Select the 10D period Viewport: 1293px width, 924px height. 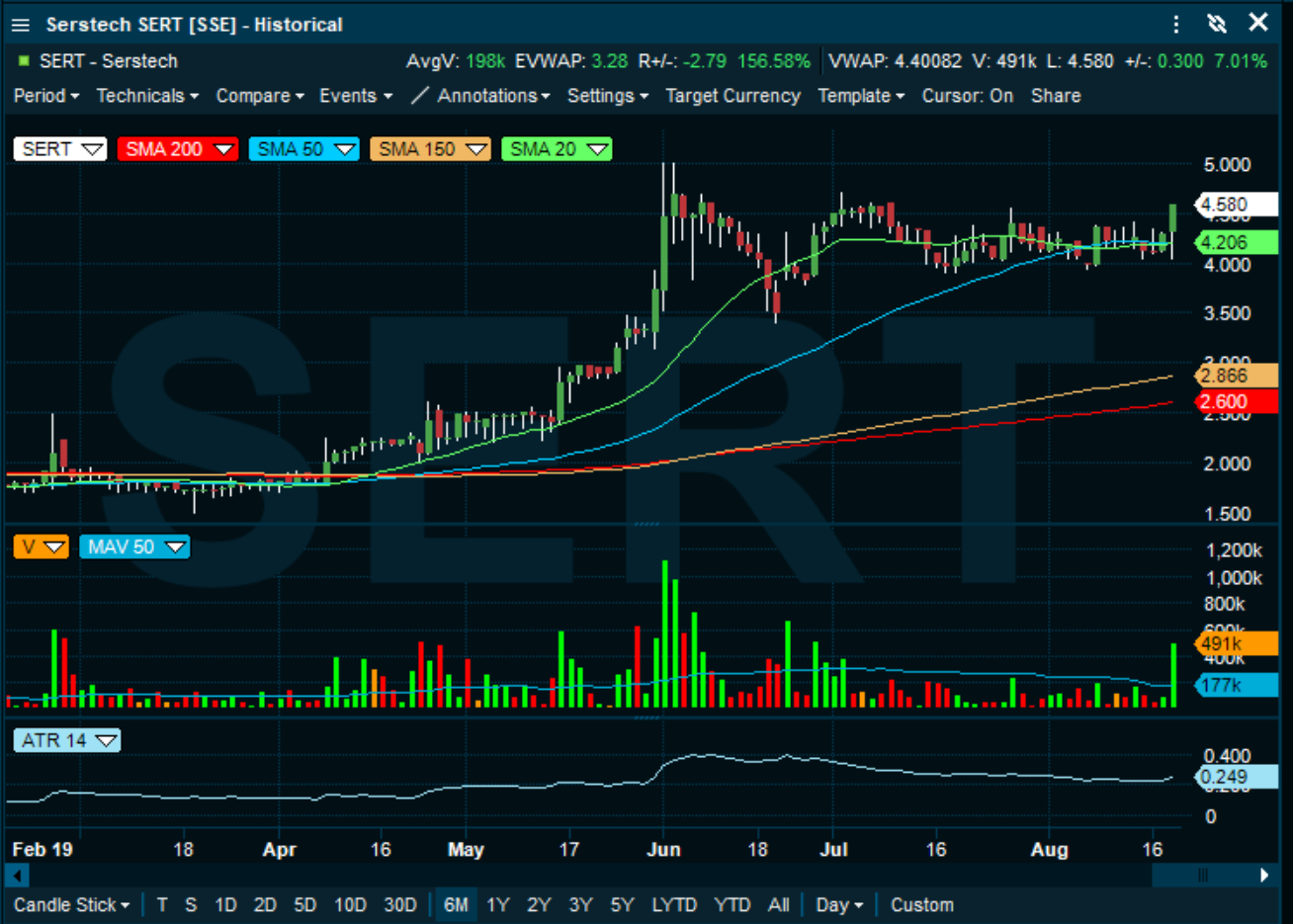[x=350, y=905]
